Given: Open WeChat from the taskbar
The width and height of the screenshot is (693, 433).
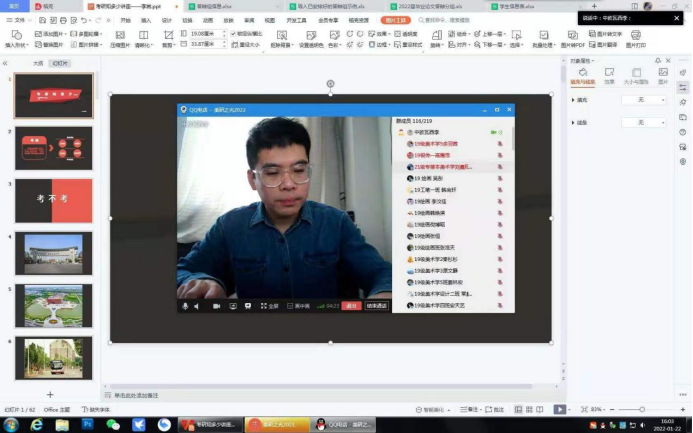Looking at the screenshot, I should coord(113,425).
